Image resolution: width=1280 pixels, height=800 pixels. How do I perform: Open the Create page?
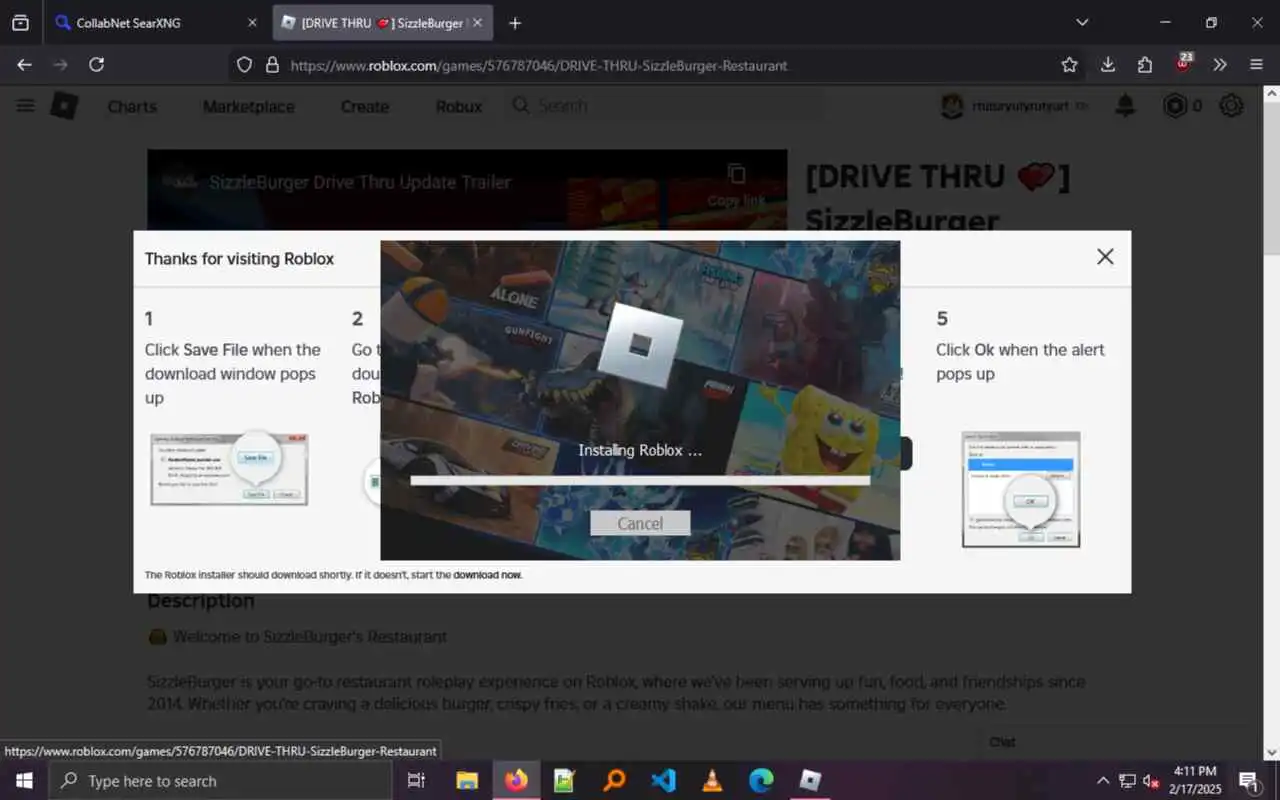(x=364, y=106)
